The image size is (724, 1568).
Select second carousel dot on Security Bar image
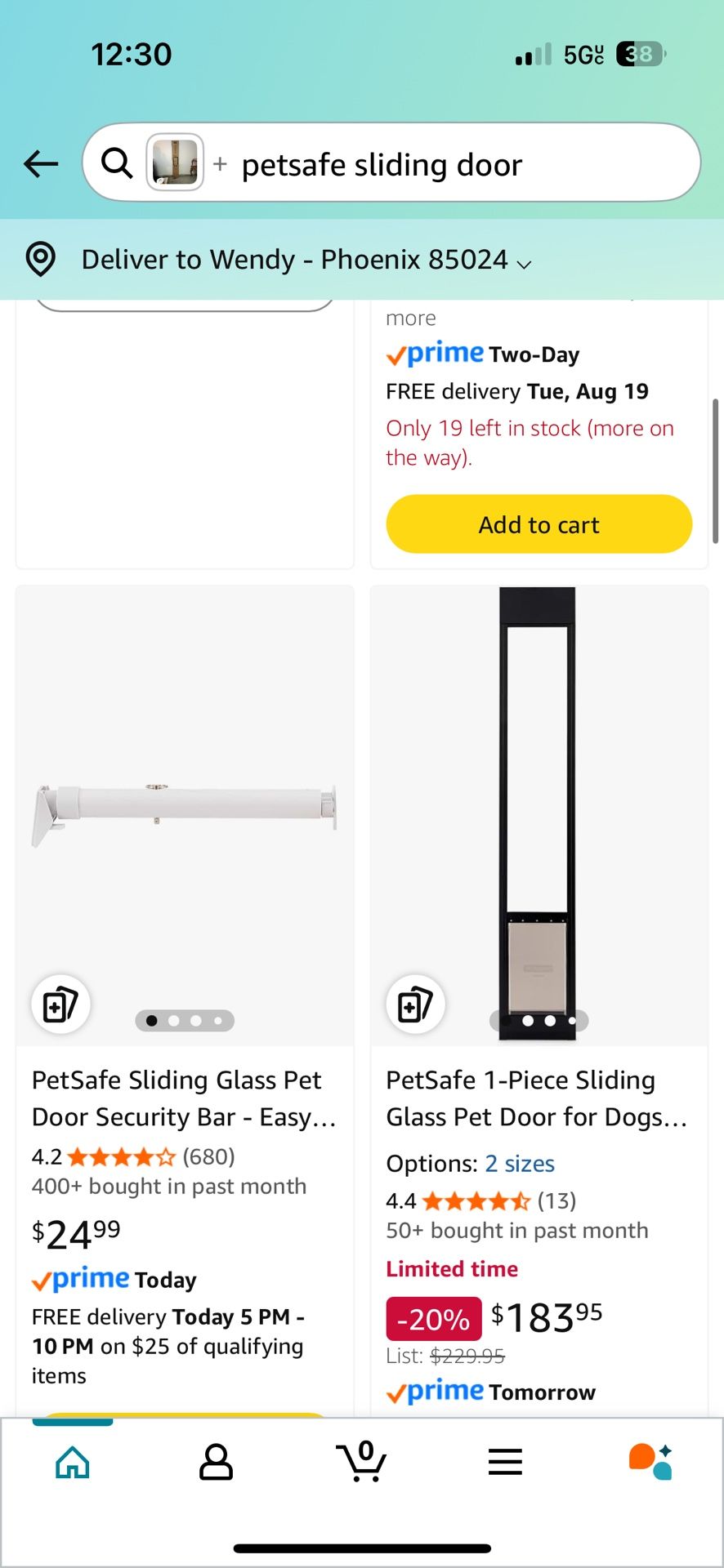pos(173,1021)
